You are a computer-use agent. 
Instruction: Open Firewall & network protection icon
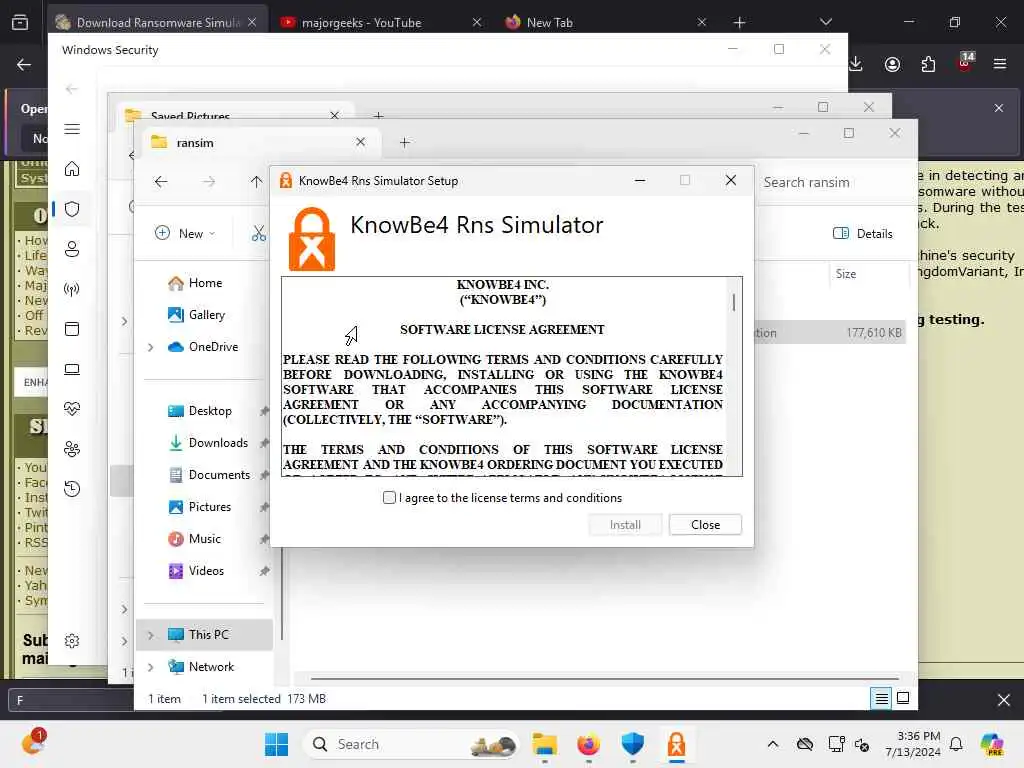[x=72, y=289]
